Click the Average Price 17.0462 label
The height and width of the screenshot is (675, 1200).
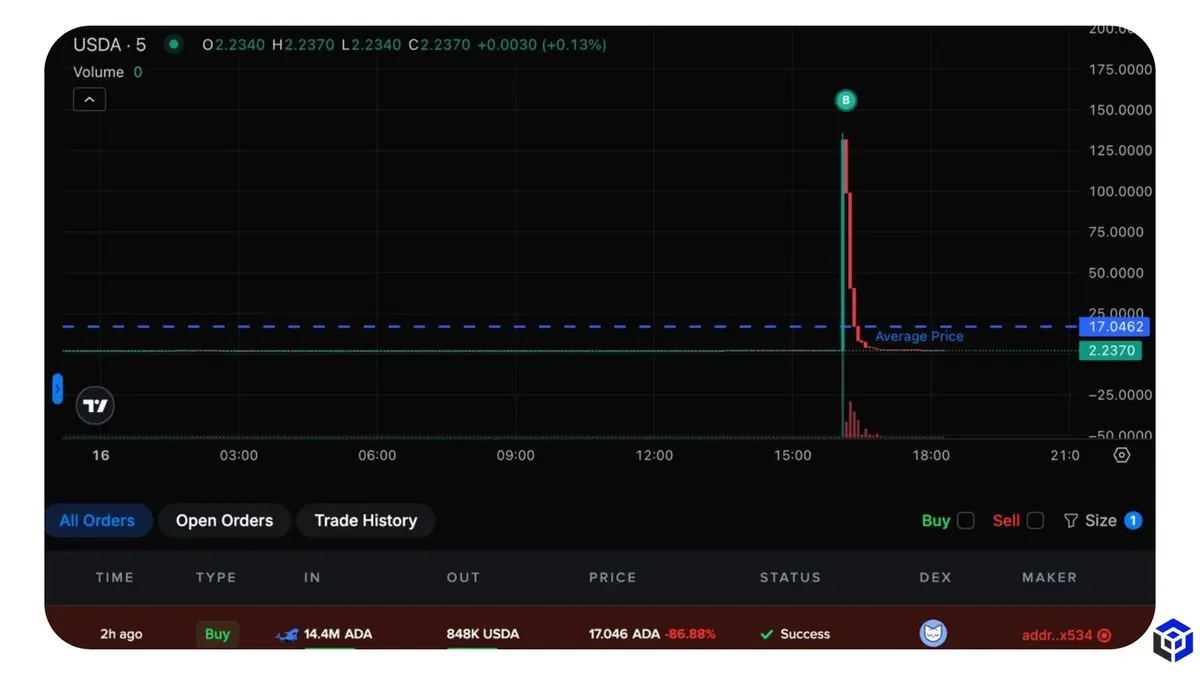pos(1114,327)
